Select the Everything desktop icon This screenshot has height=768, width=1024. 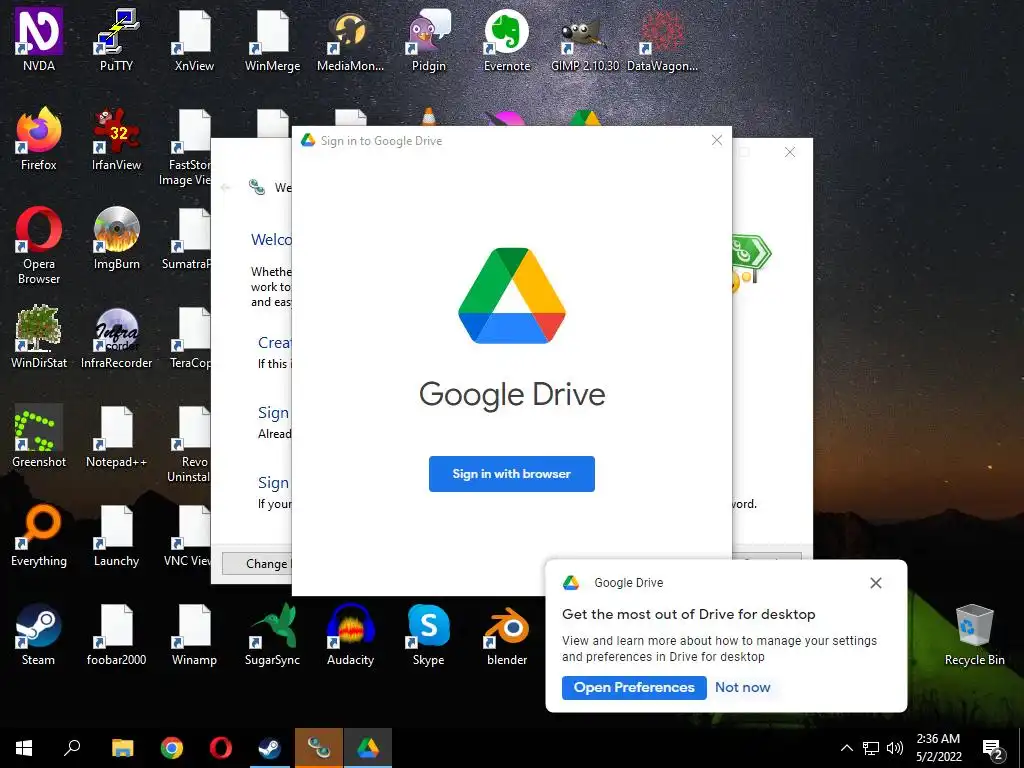tap(39, 536)
